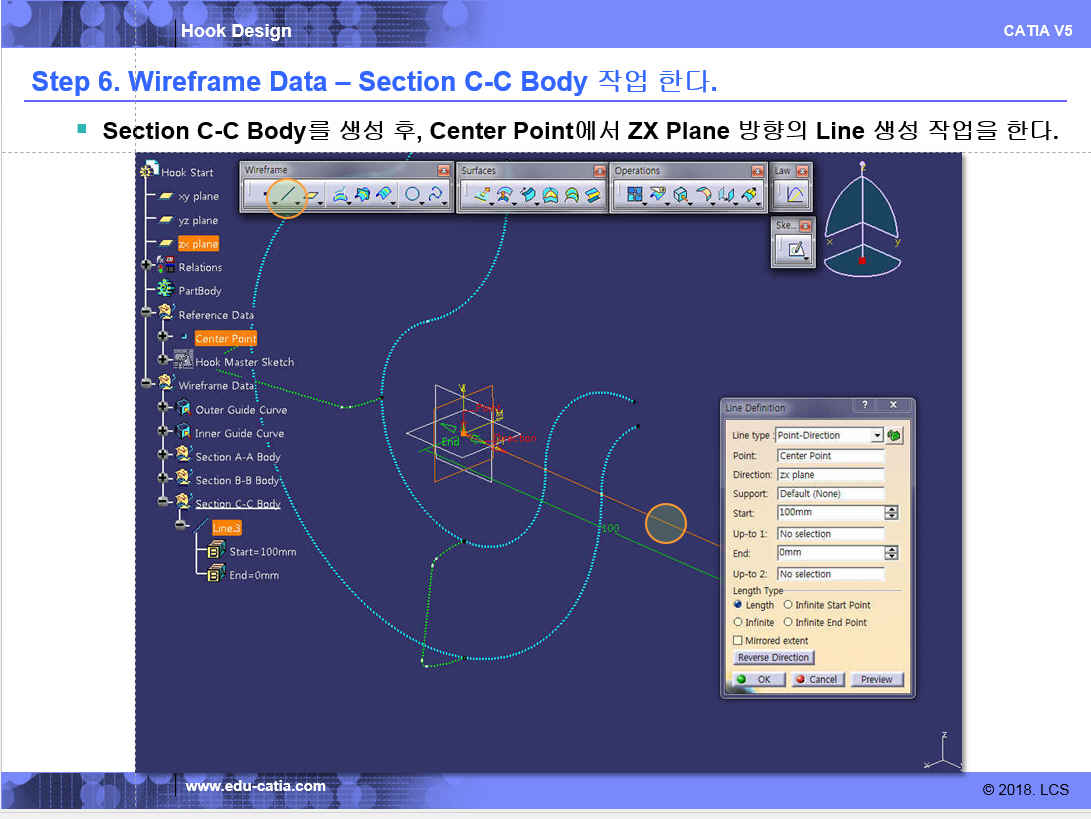Select the yz plane tree item
The image size is (1091, 819).
[197, 220]
